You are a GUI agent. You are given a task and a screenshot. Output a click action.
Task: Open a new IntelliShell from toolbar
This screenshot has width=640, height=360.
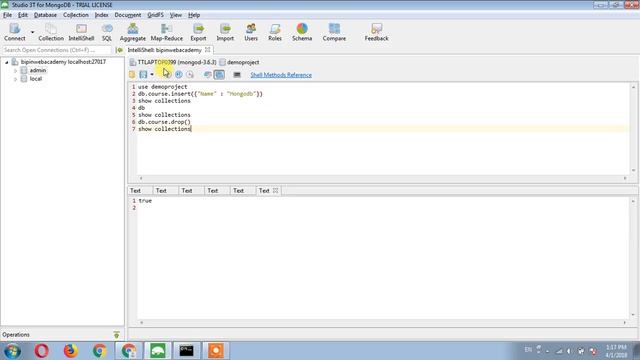81,32
